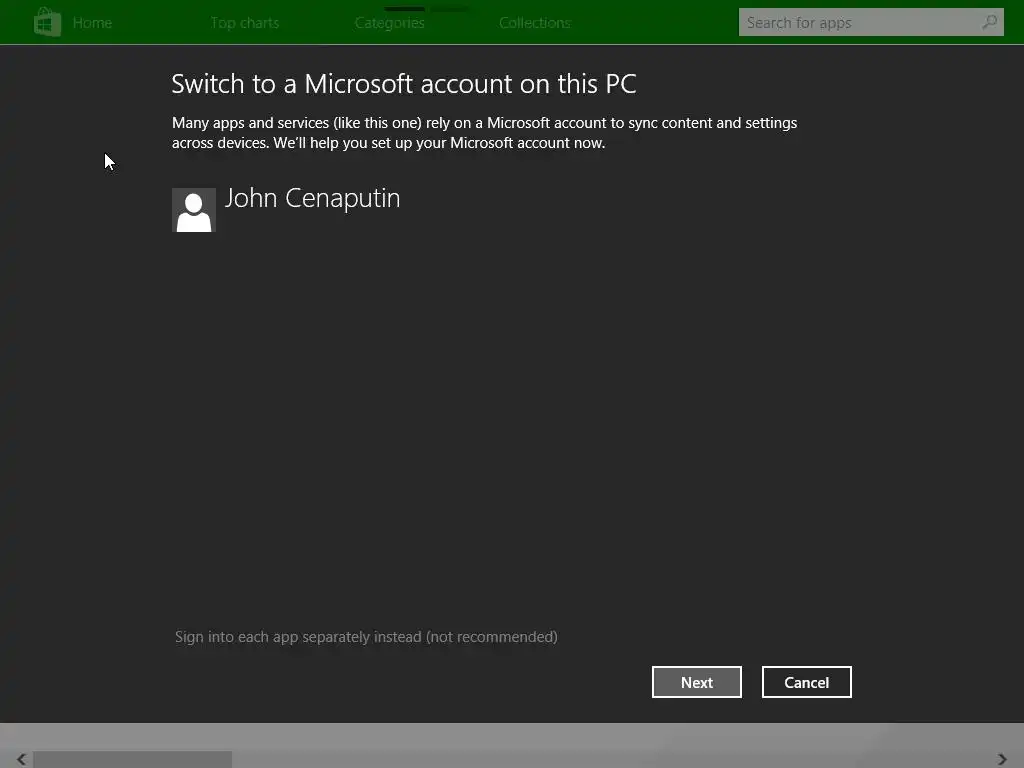Click the John Cenaputin user avatar
Screen dimensions: 1024x768
(x=194, y=210)
